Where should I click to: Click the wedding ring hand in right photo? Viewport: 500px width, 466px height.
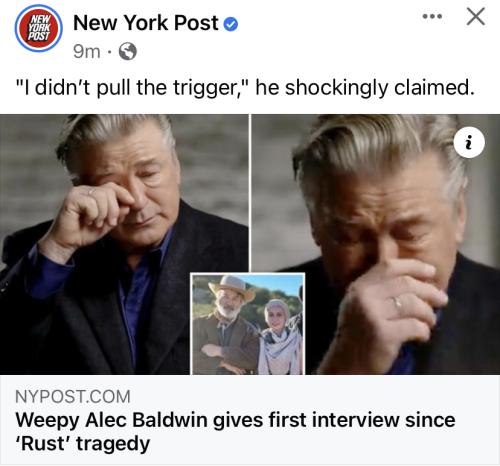390,313
